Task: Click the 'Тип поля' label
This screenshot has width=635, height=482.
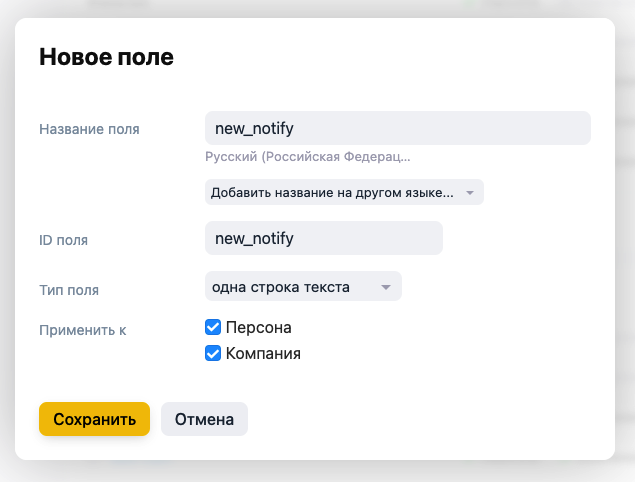Action: click(69, 290)
